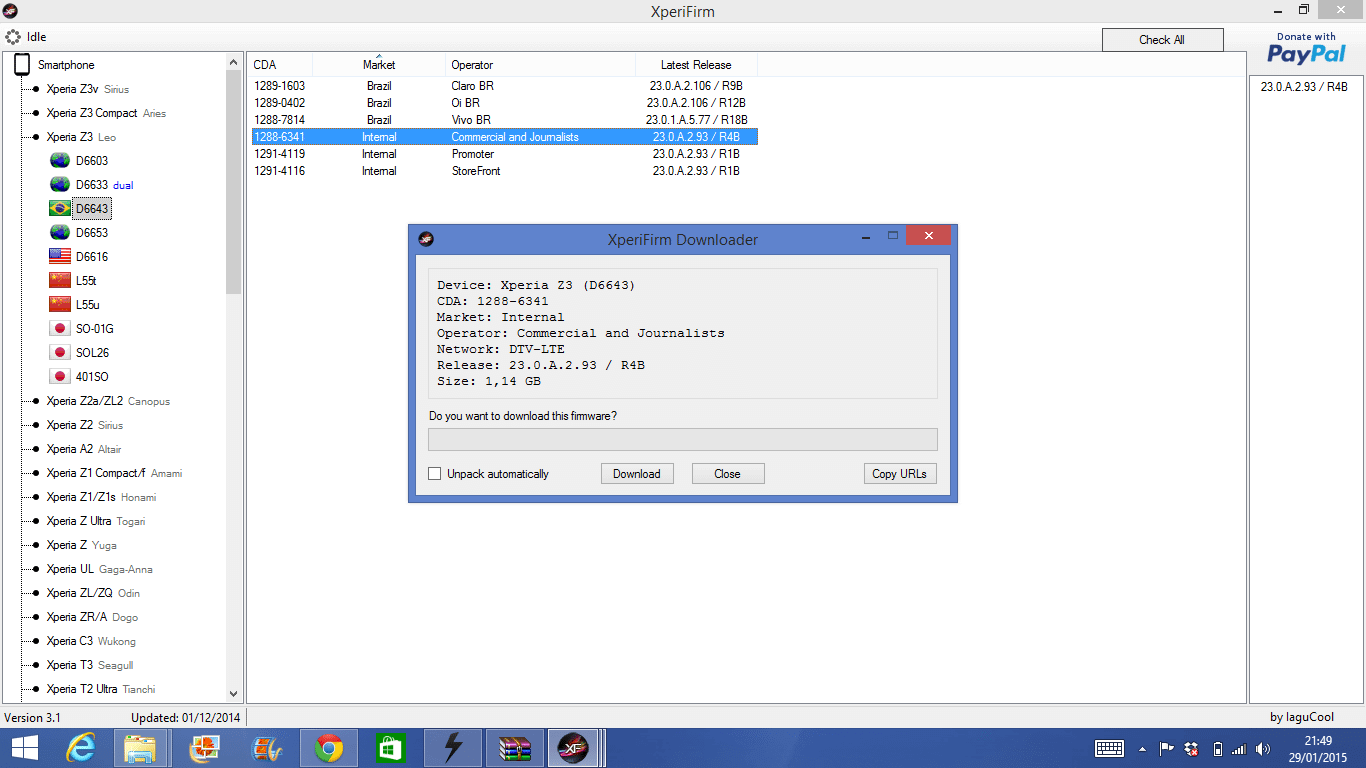Viewport: 1366px width, 768px height.
Task: Click the Brazil flag icon beside D6643
Action: [60, 209]
